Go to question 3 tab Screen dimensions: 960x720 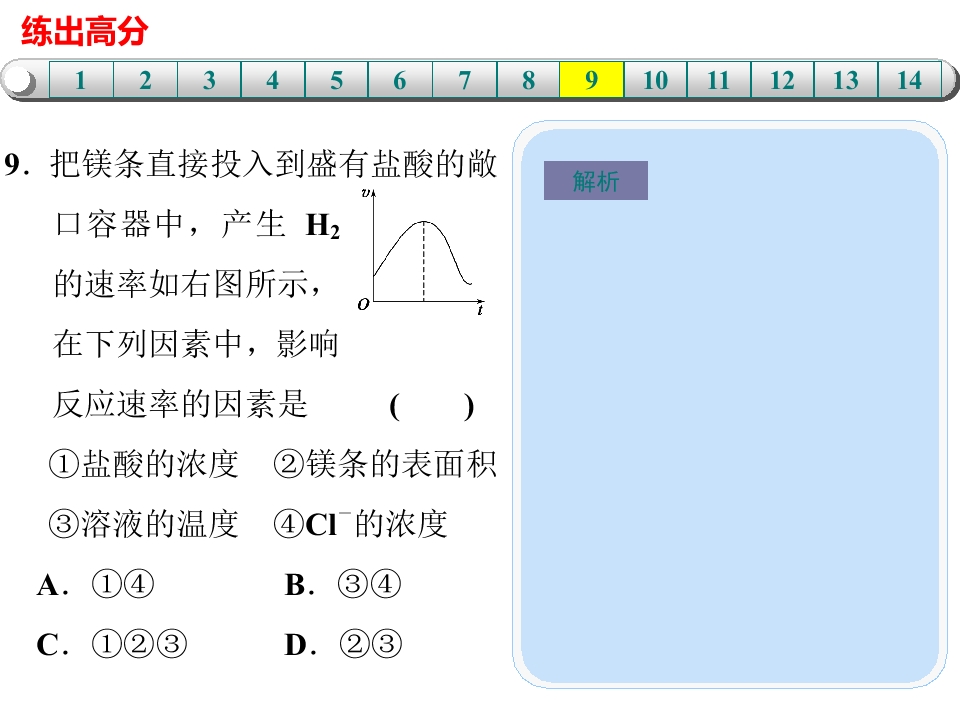click(x=209, y=80)
